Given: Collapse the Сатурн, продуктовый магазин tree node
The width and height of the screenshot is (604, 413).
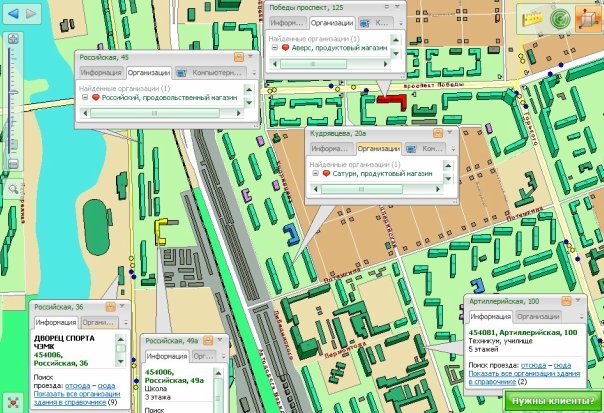Looking at the screenshot, I should [313, 172].
